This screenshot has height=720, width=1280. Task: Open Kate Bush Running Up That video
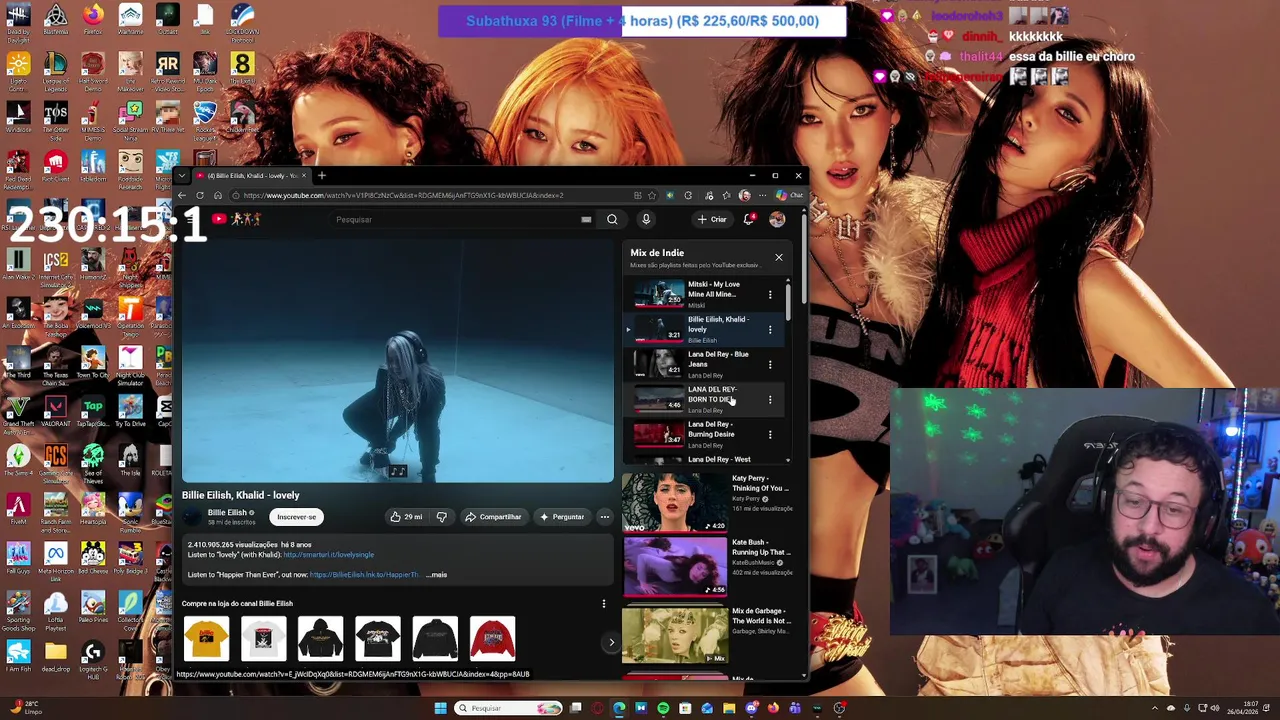coord(707,566)
